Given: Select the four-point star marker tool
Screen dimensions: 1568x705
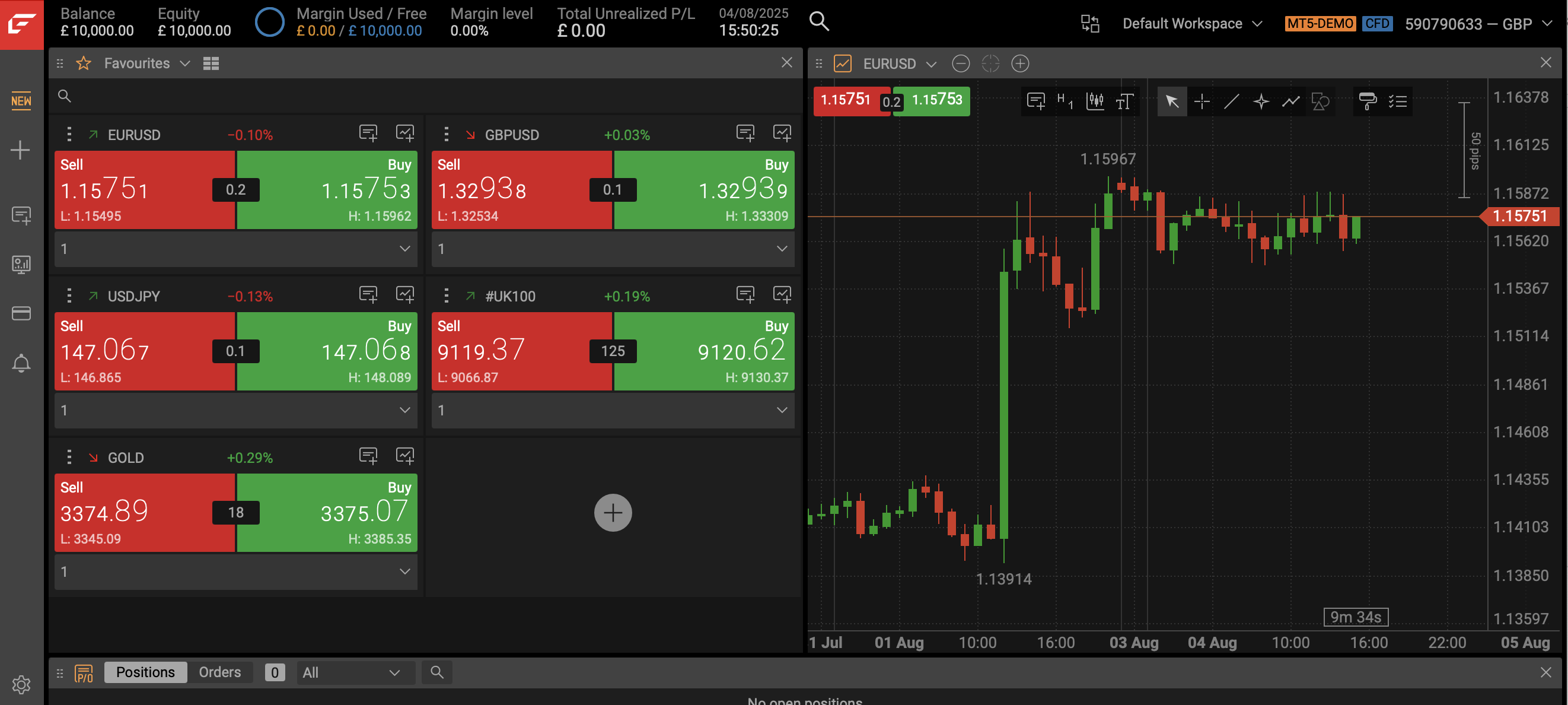Looking at the screenshot, I should pos(1261,101).
